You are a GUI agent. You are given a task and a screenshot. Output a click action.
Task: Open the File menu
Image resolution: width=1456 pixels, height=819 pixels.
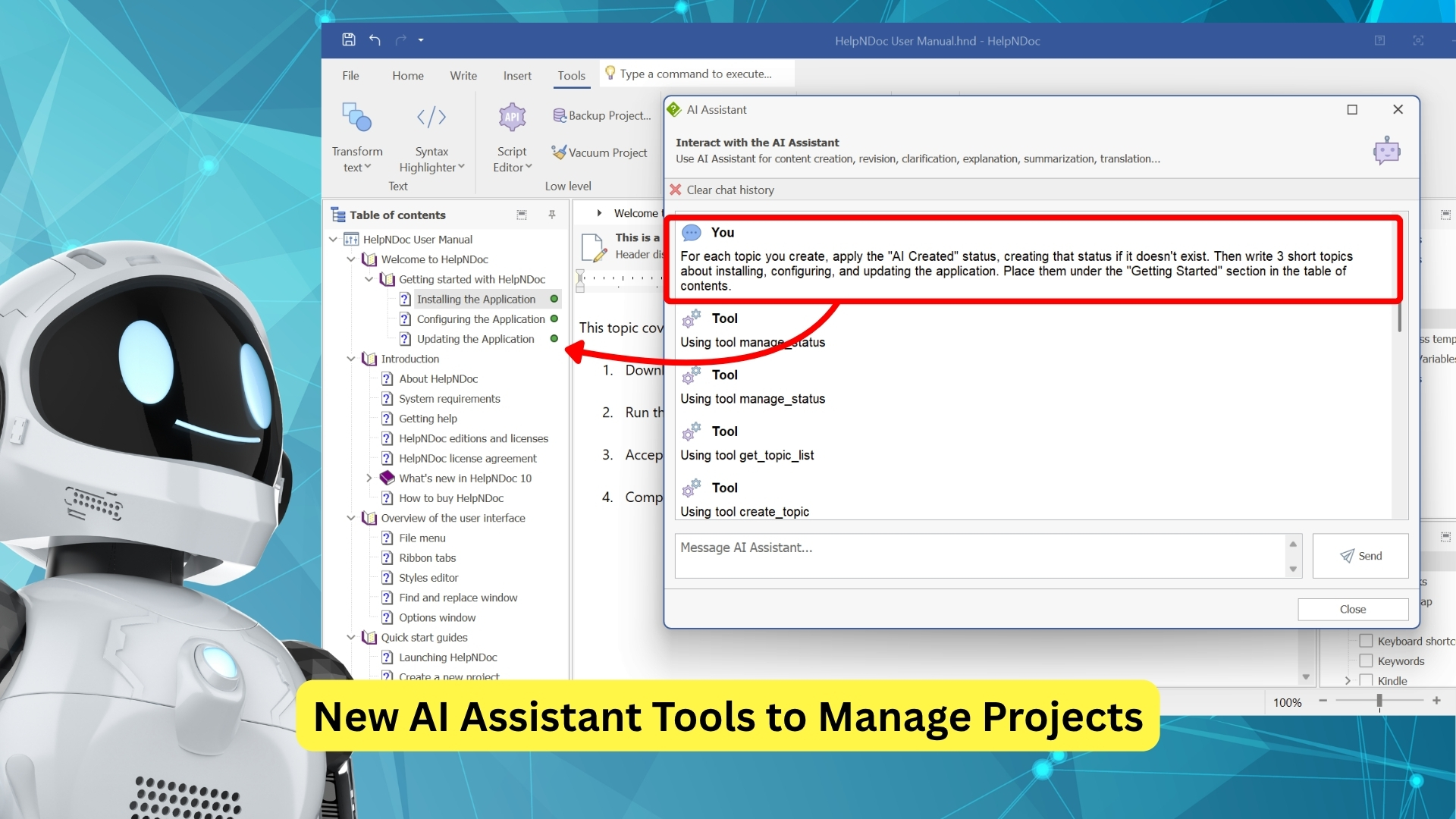coord(350,75)
